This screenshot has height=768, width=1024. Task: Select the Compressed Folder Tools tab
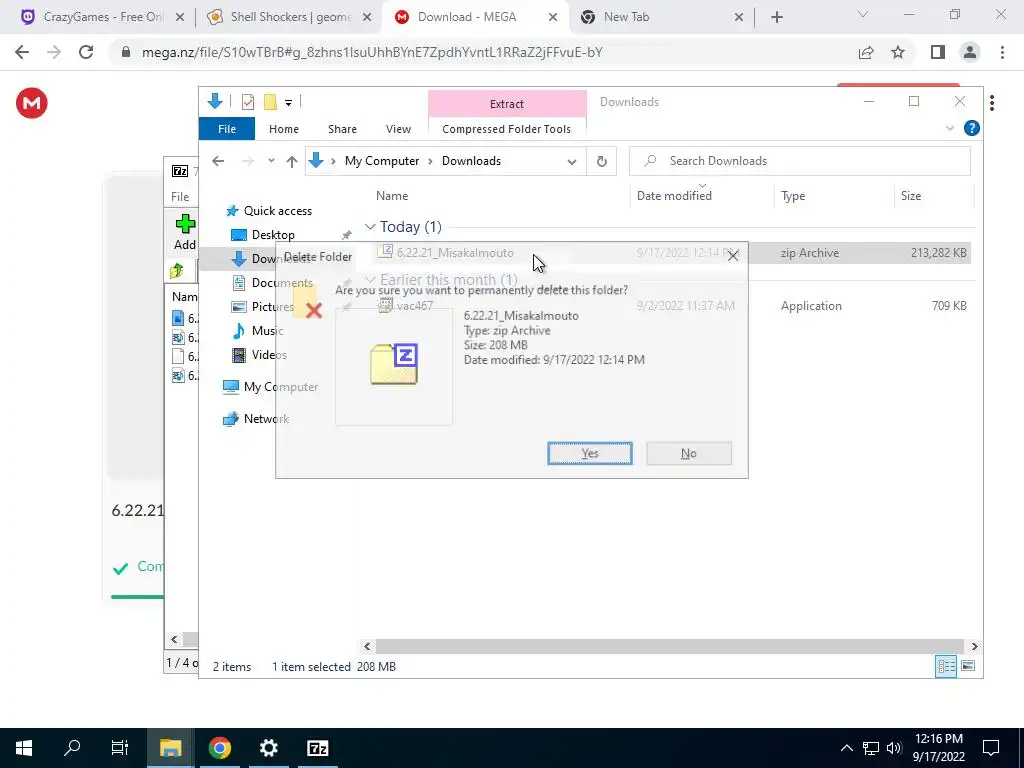(x=506, y=129)
